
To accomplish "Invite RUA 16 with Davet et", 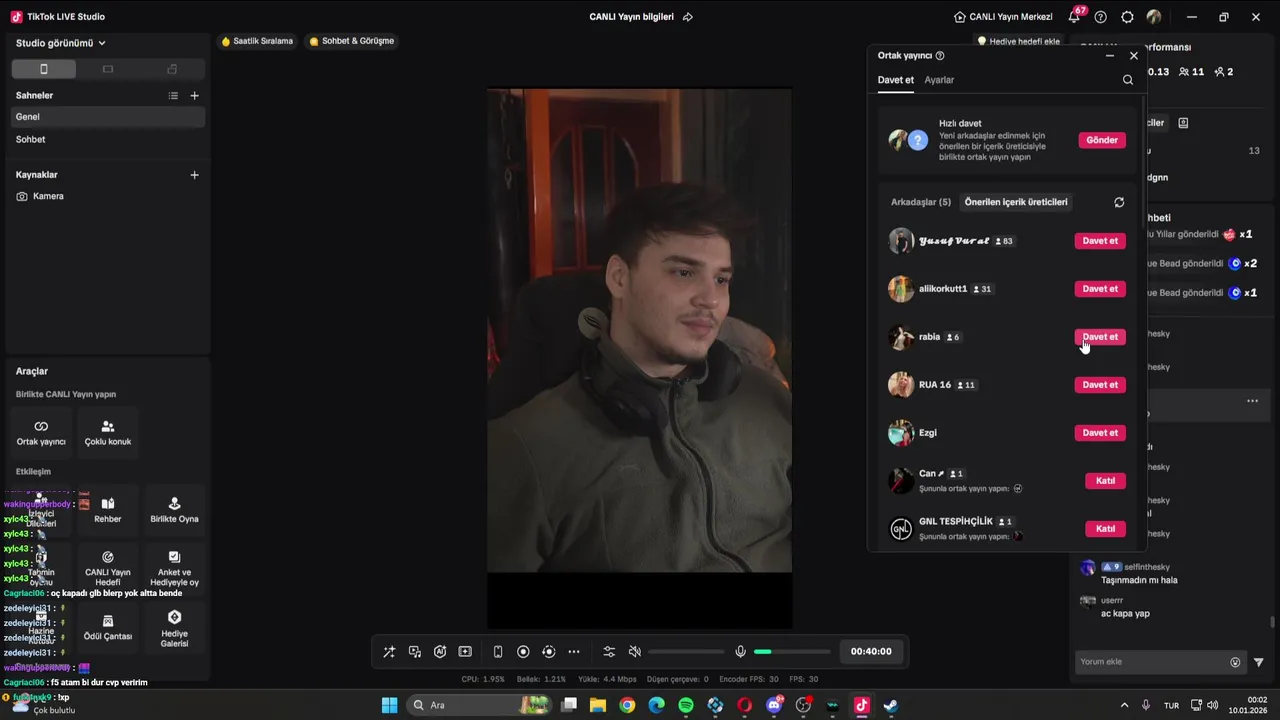I will [1100, 385].
